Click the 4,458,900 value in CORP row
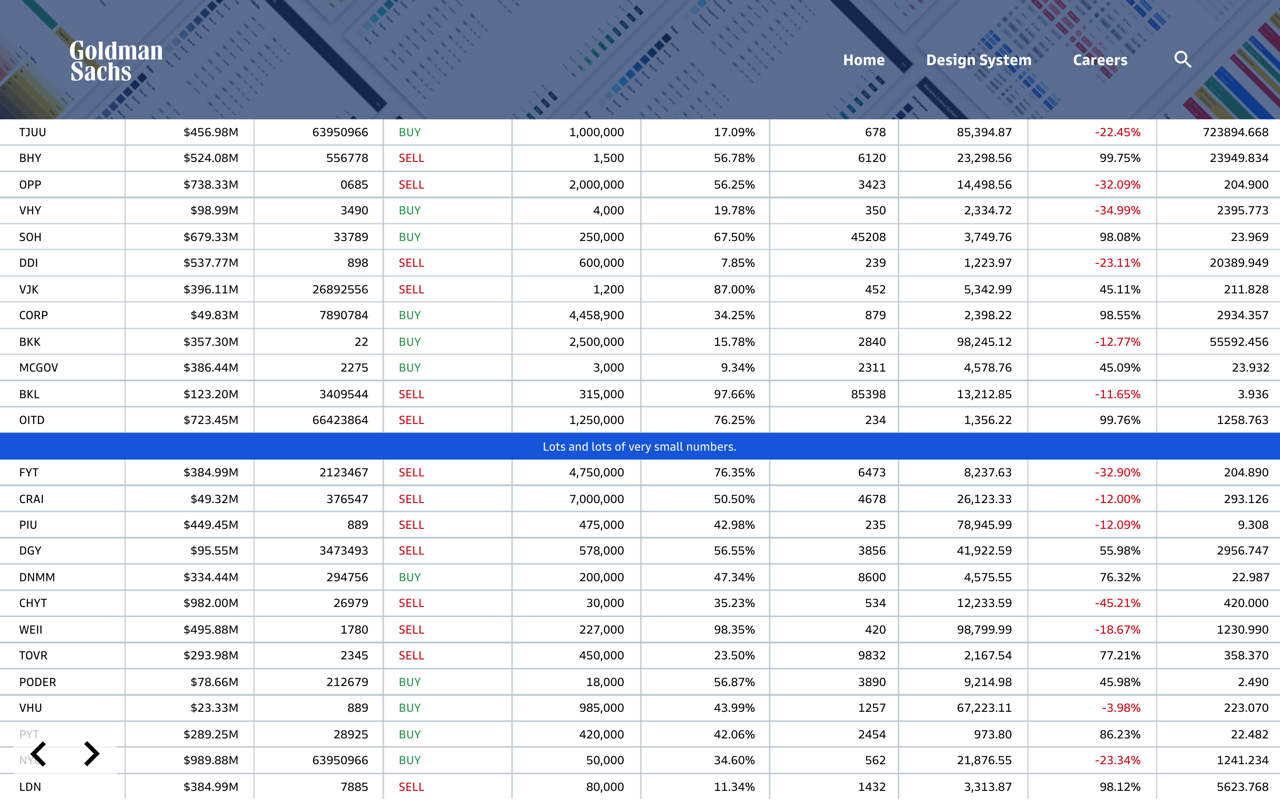The height and width of the screenshot is (800, 1280). coord(597,315)
